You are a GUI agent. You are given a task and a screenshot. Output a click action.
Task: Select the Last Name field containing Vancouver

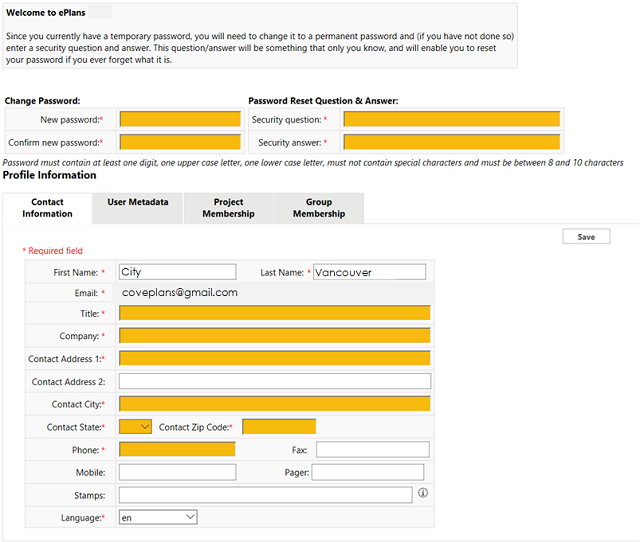[x=369, y=272]
